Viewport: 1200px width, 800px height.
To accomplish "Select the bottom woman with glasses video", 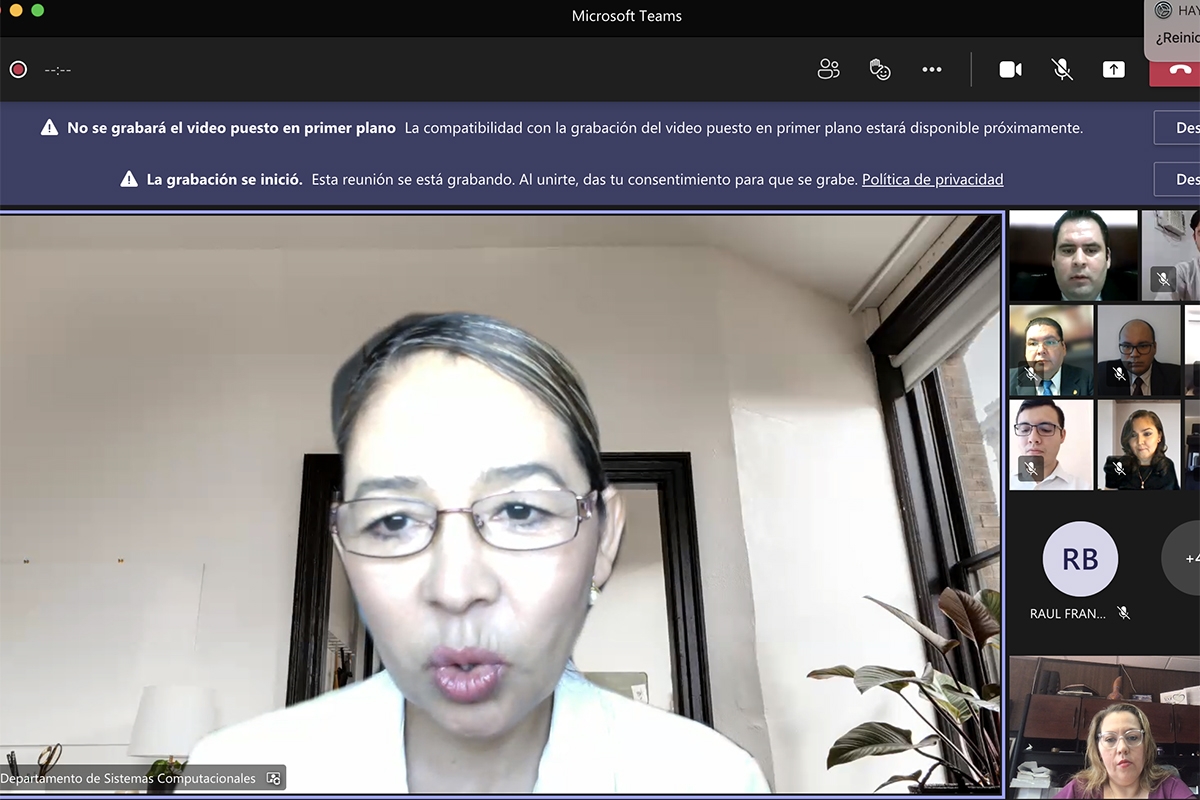I will click(x=1104, y=728).
